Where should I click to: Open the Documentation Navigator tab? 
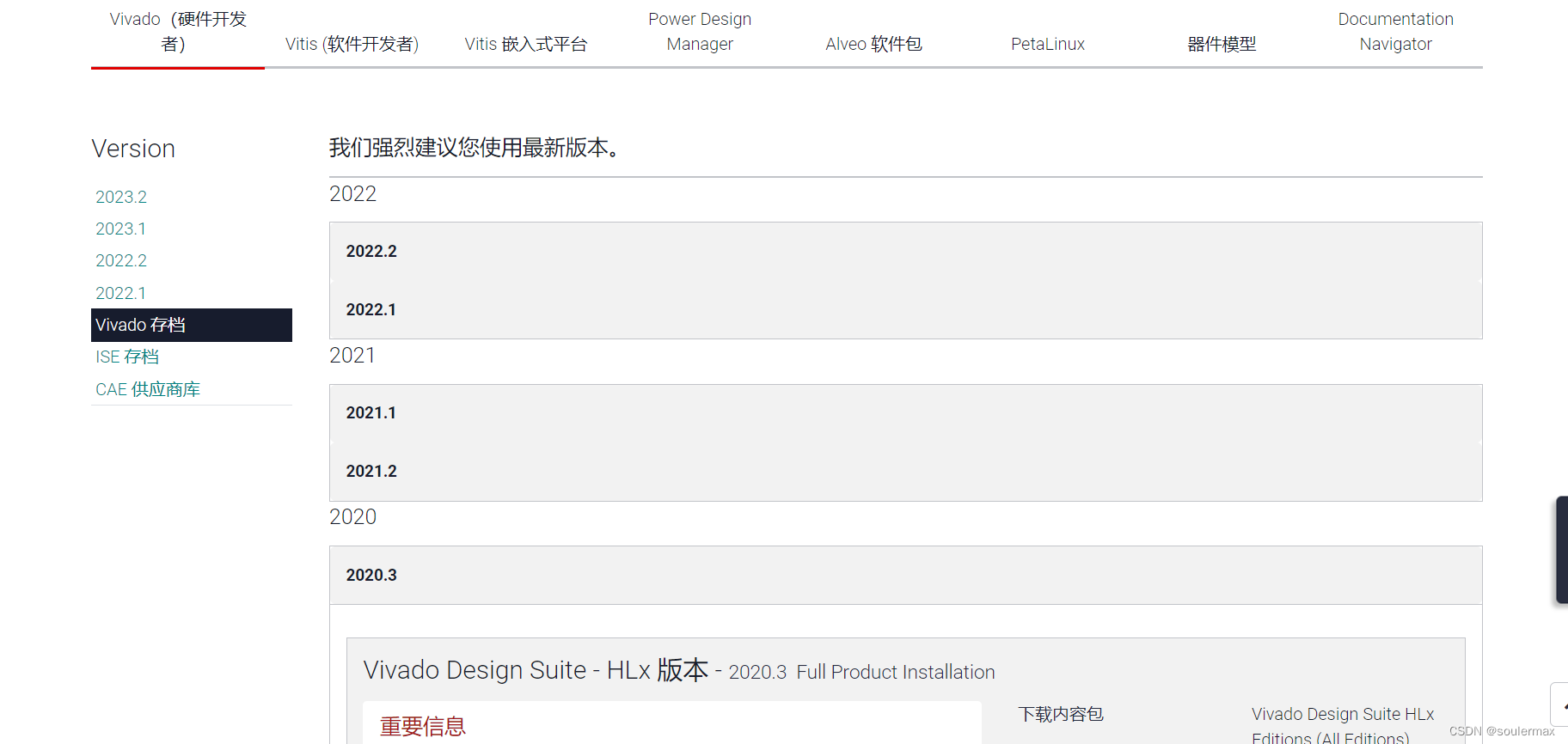1395,32
